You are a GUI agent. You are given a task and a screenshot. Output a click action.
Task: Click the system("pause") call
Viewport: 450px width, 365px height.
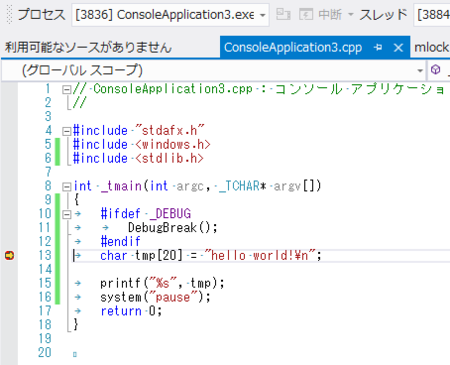click(155, 297)
